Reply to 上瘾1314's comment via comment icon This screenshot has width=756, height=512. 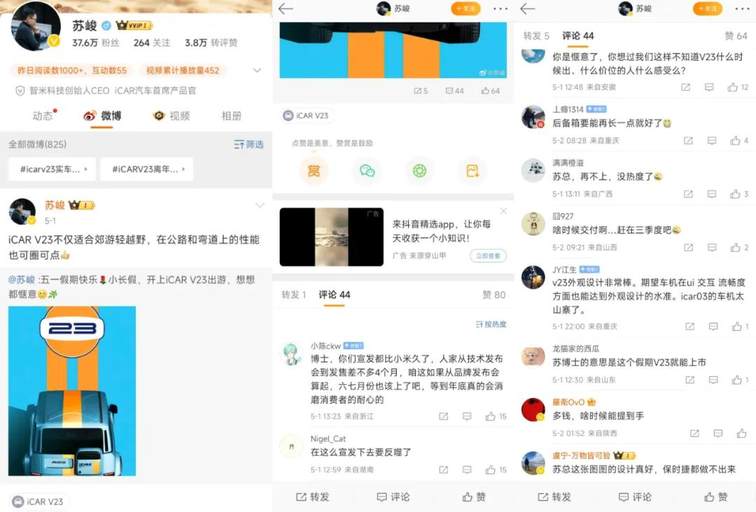tap(712, 140)
